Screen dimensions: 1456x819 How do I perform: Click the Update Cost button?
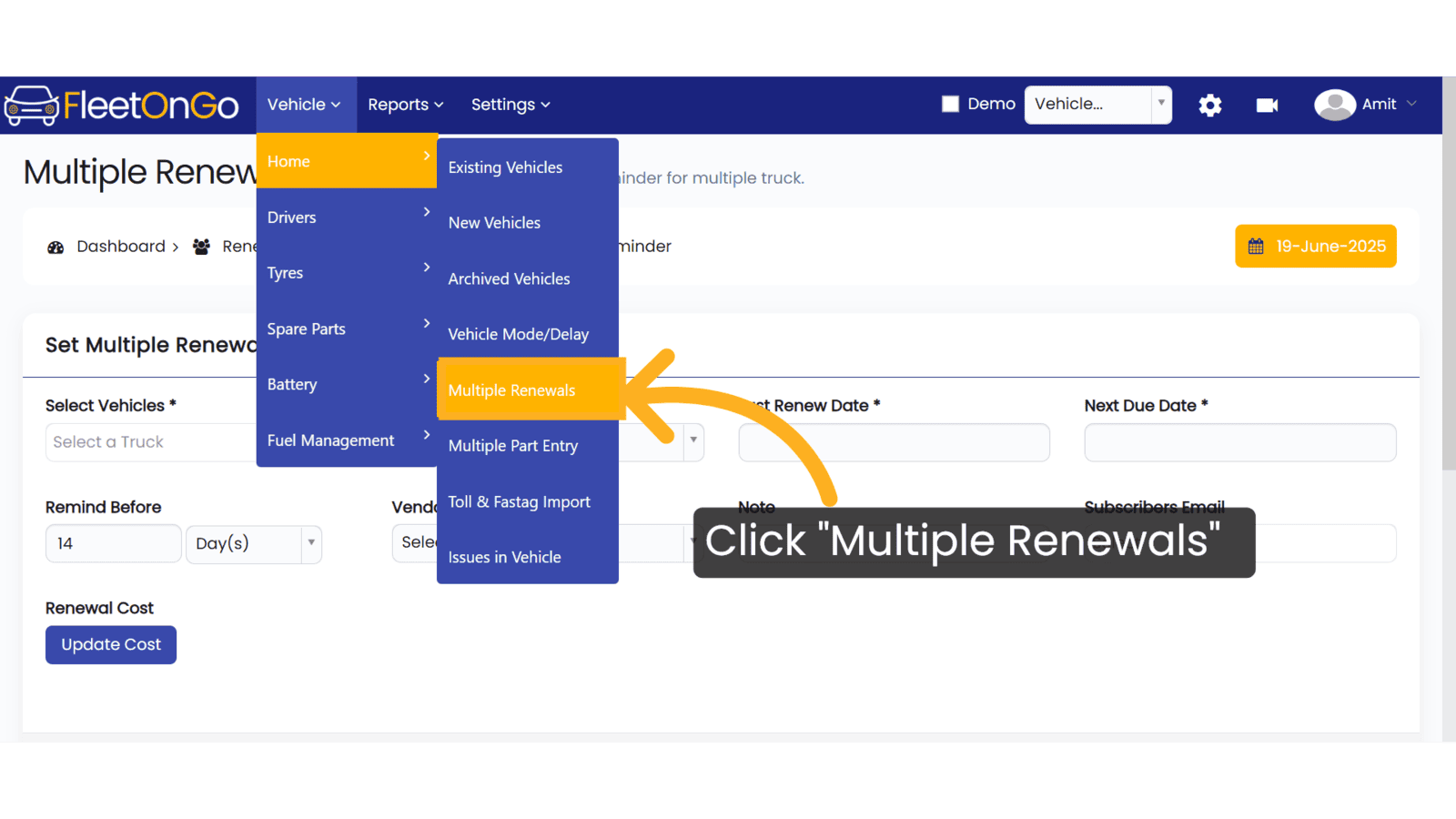[x=111, y=644]
